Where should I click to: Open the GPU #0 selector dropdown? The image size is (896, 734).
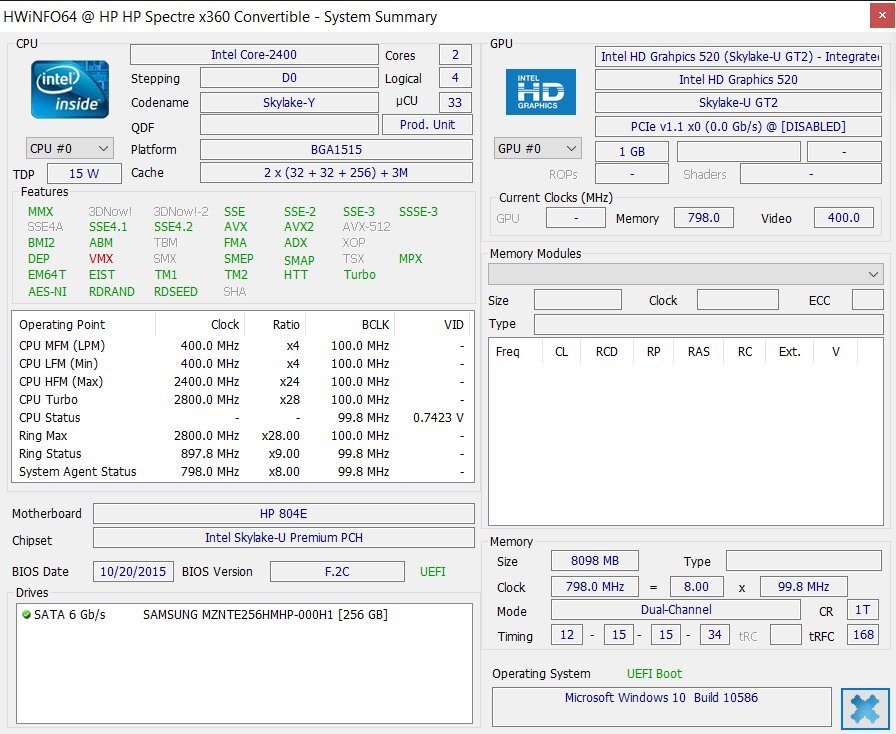(x=537, y=149)
